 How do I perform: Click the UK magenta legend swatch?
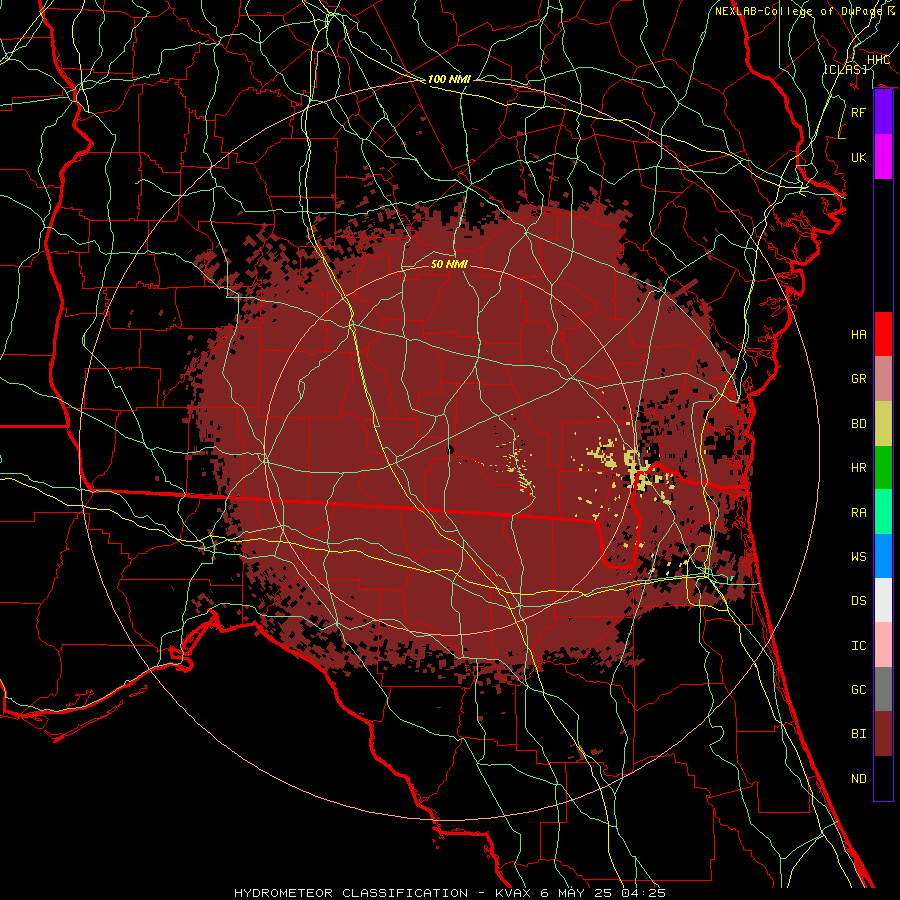pos(883,157)
